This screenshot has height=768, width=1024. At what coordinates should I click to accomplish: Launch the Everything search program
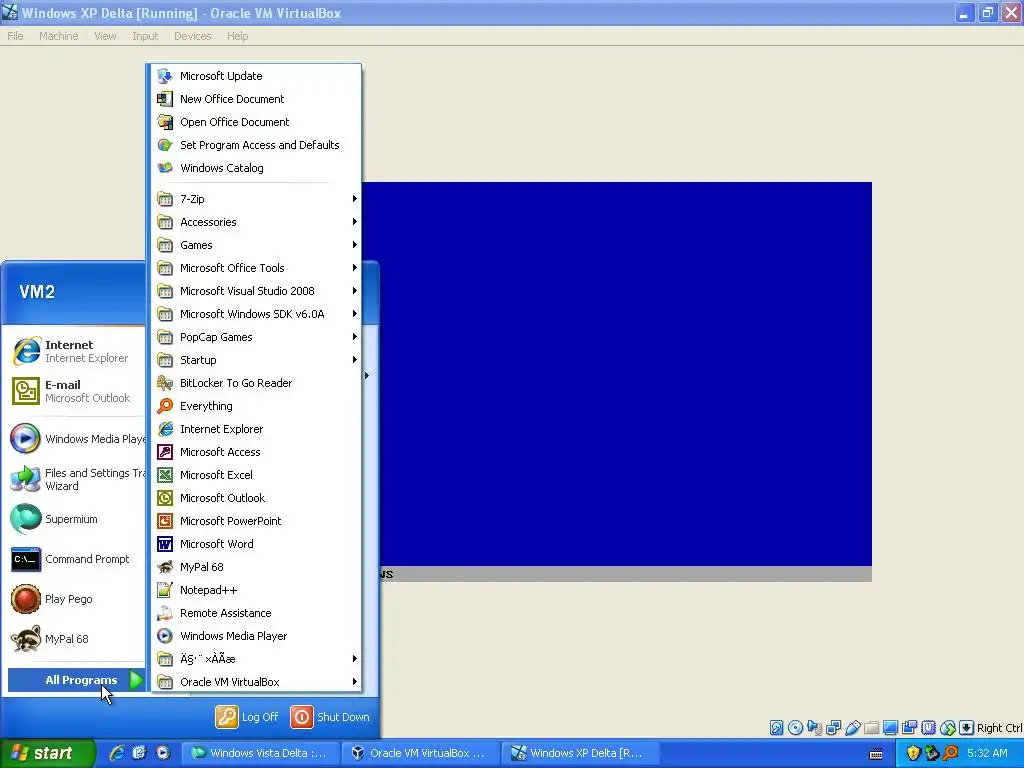pyautogui.click(x=256, y=406)
